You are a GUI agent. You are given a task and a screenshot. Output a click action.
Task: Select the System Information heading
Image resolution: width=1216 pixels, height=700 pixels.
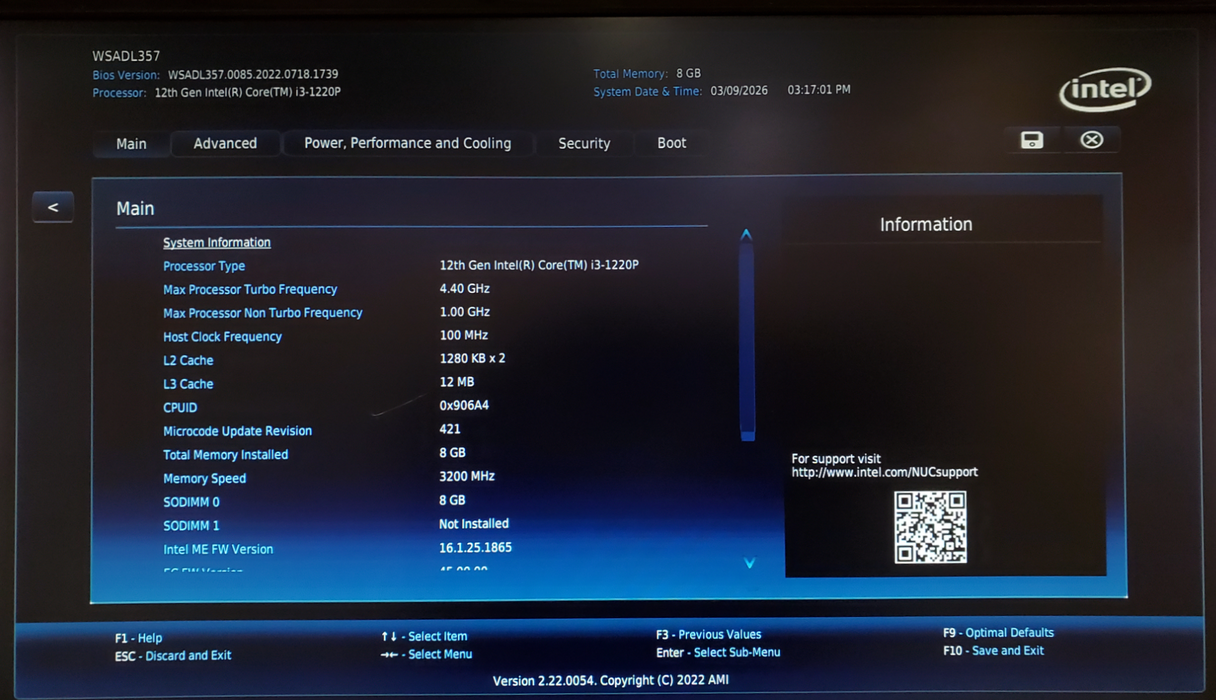click(217, 242)
